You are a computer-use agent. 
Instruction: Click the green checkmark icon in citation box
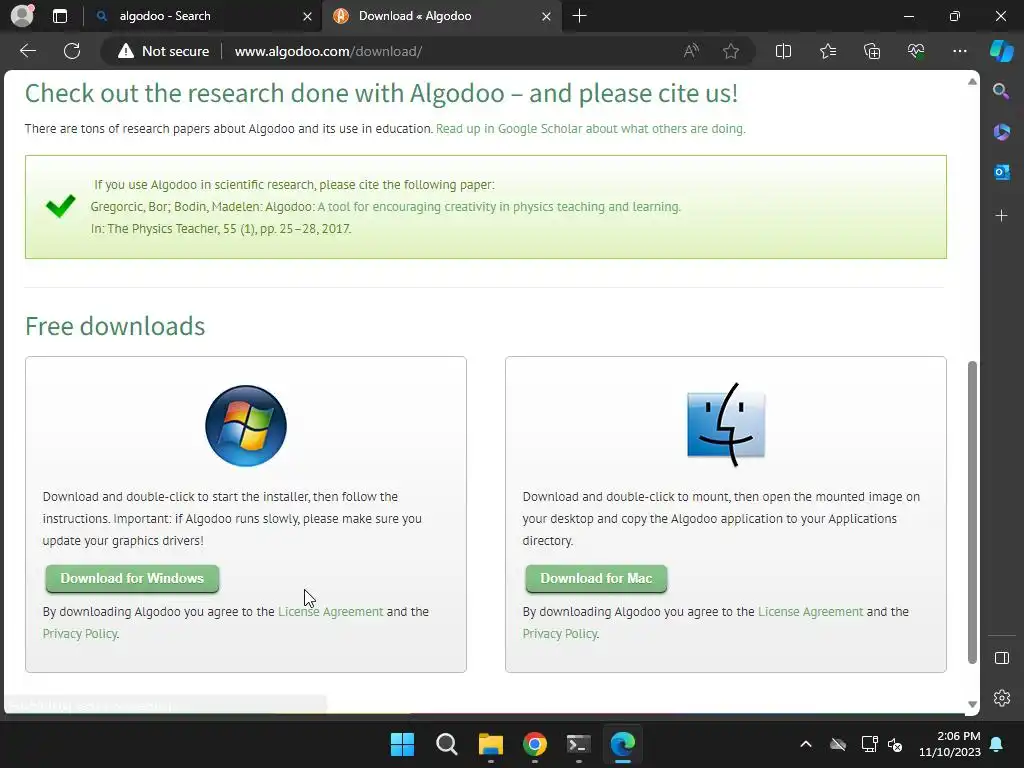(61, 206)
